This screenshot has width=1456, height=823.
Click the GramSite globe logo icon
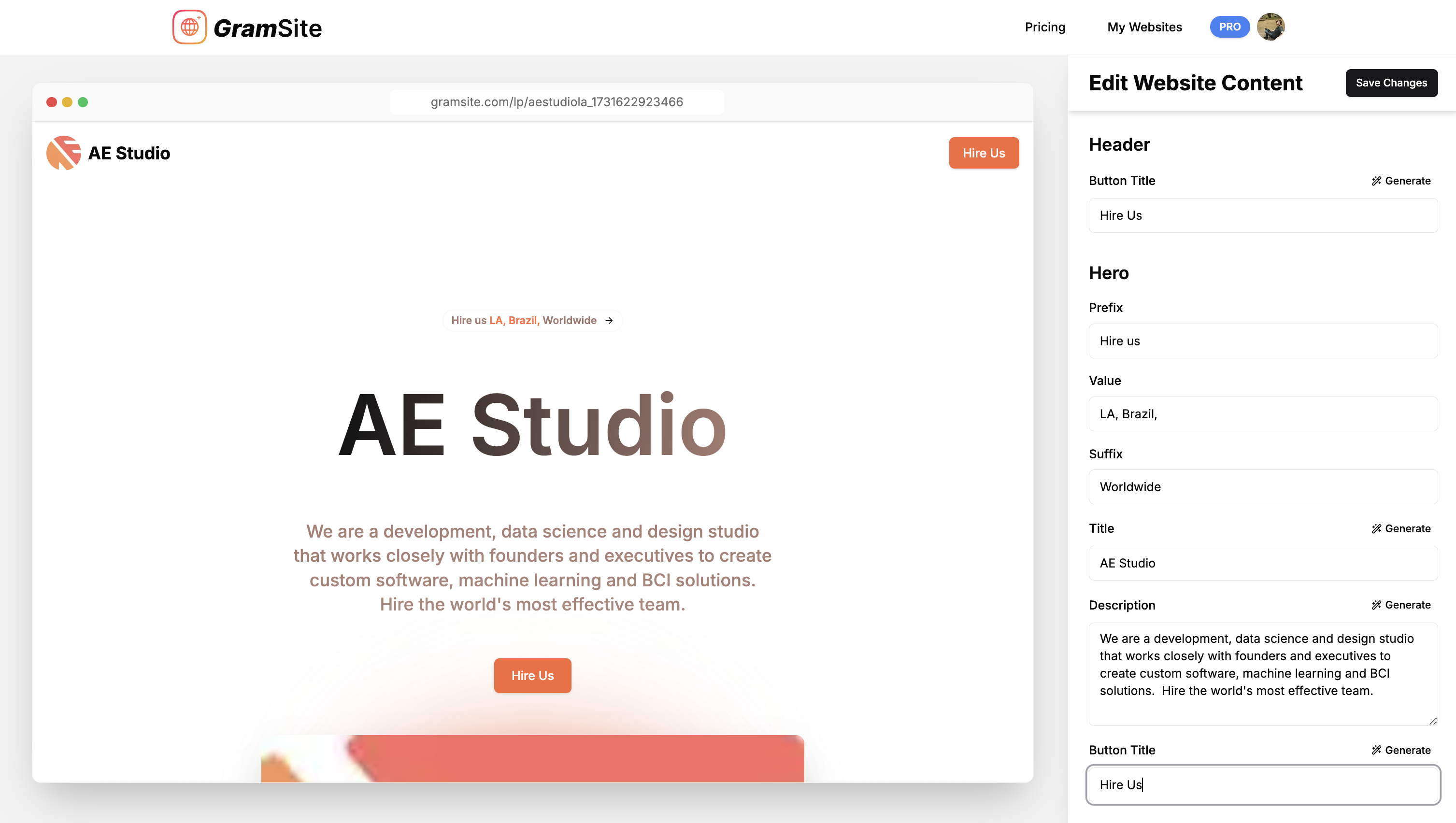point(189,27)
